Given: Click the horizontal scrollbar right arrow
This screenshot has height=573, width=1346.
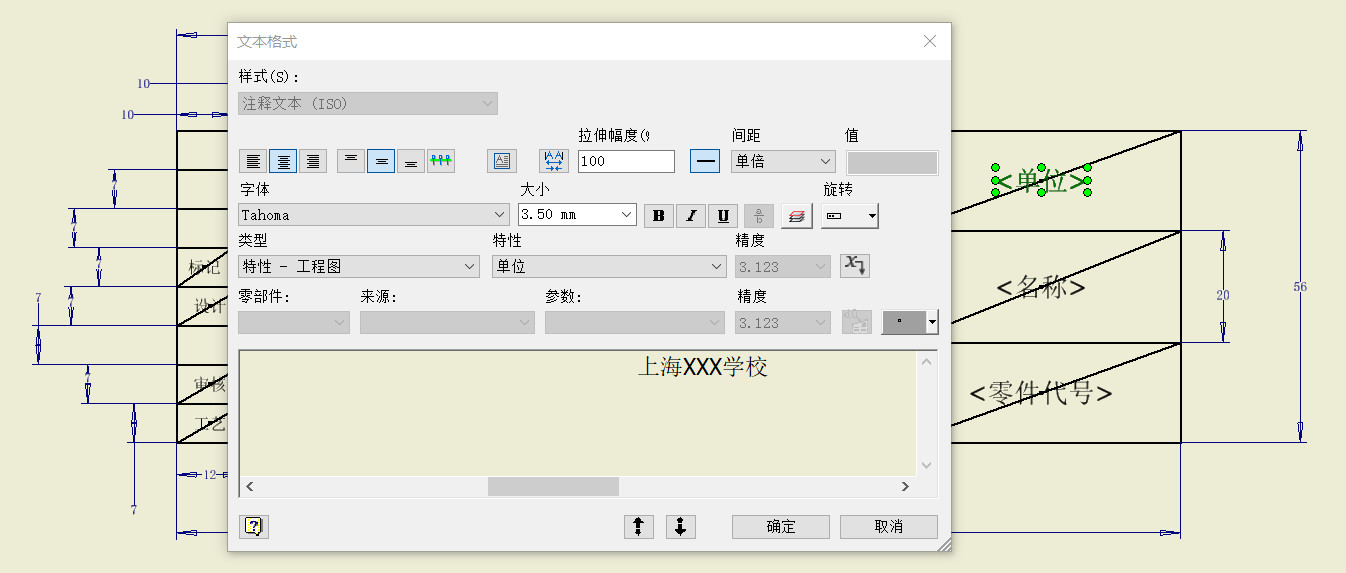Looking at the screenshot, I should (x=905, y=486).
